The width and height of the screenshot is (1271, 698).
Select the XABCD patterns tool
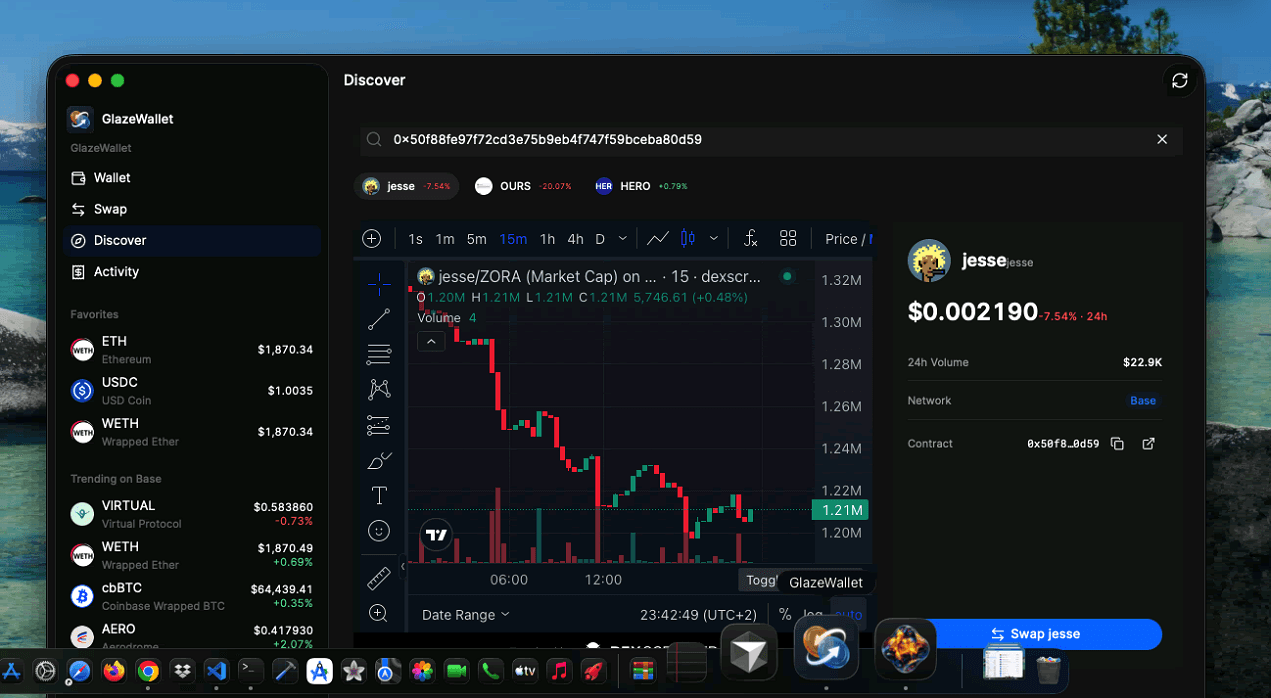pyautogui.click(x=379, y=389)
